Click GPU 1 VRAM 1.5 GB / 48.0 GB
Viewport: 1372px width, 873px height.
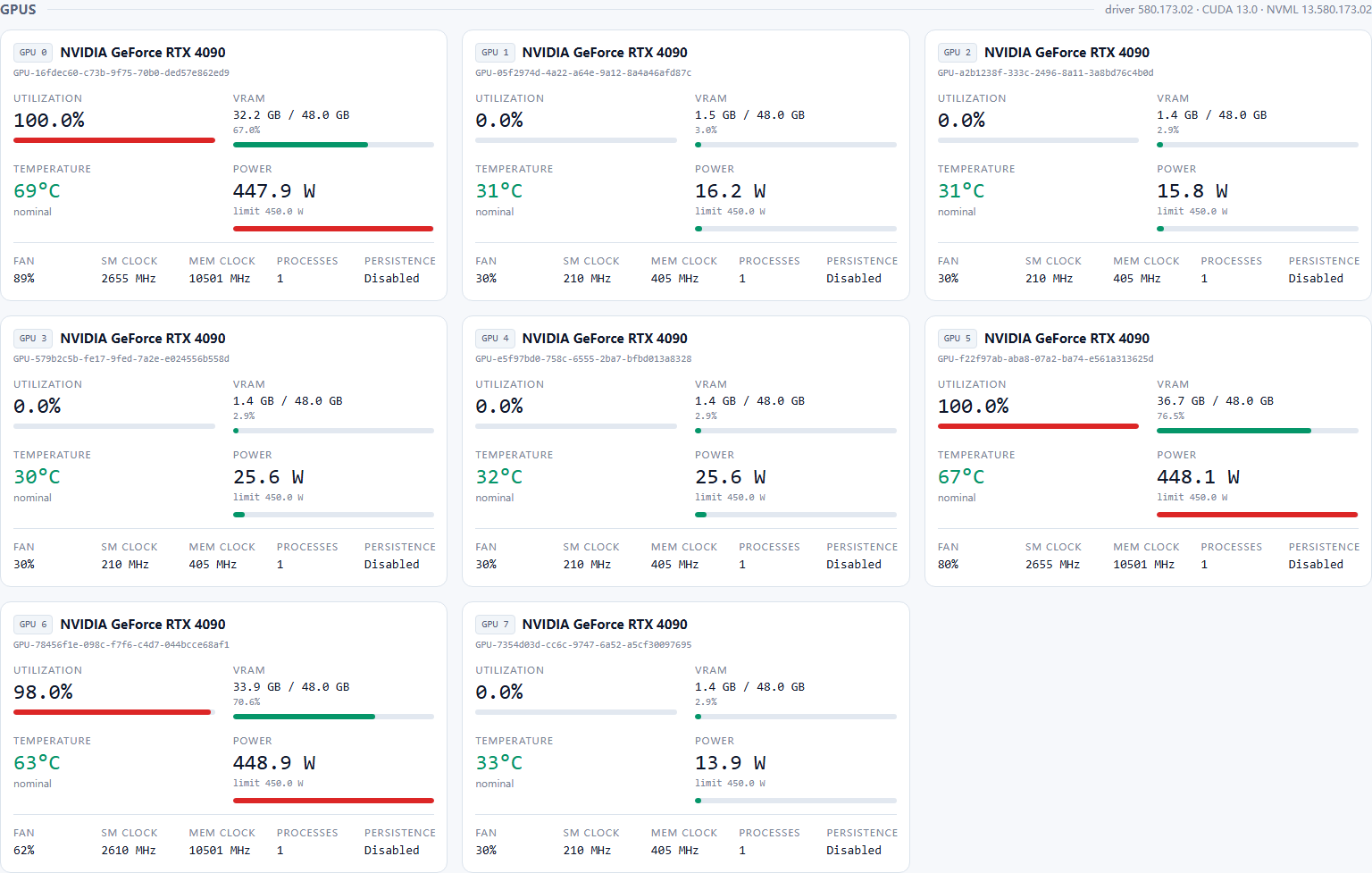coord(749,115)
